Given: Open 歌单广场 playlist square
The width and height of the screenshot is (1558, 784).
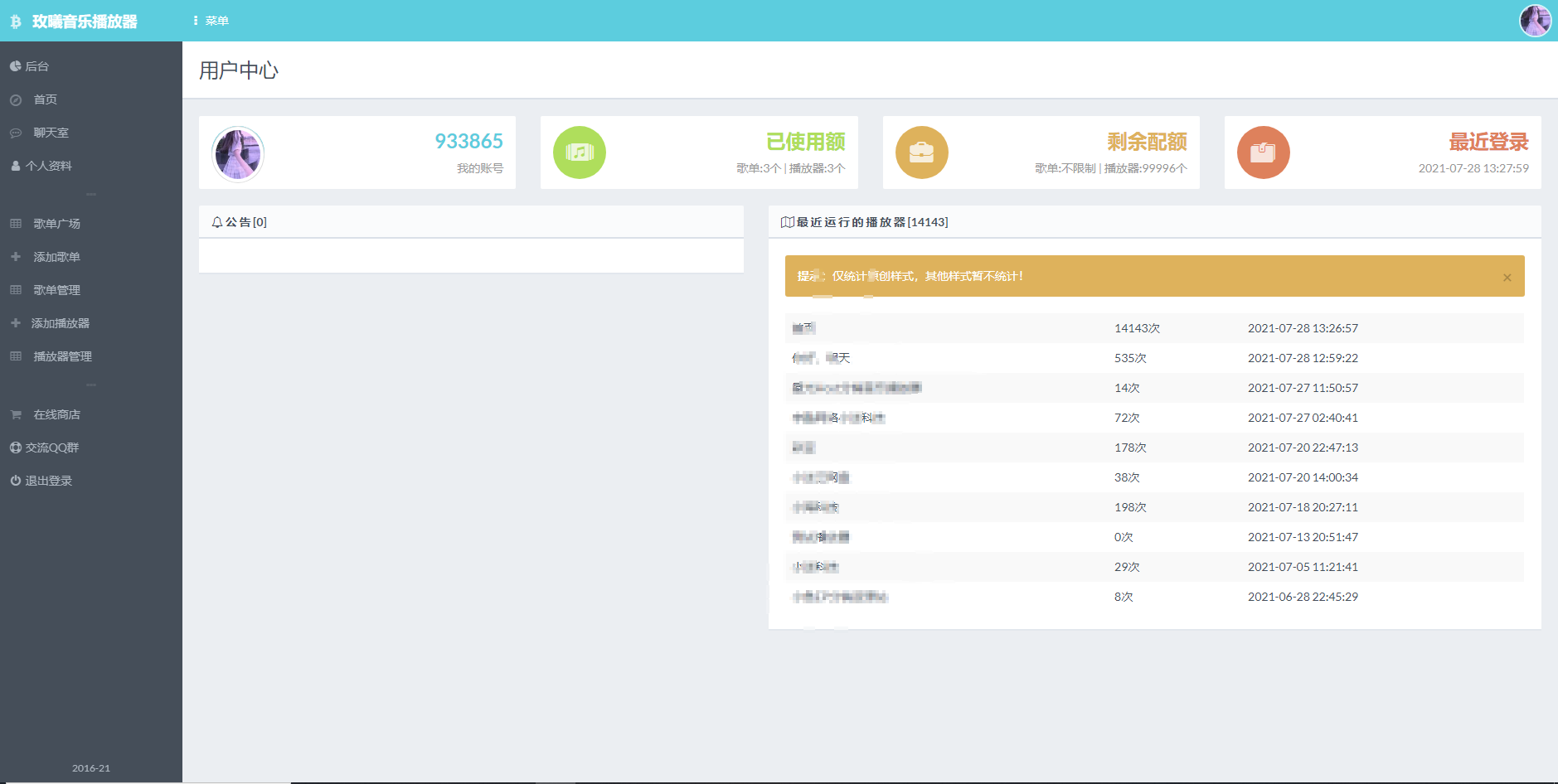Looking at the screenshot, I should click(56, 224).
